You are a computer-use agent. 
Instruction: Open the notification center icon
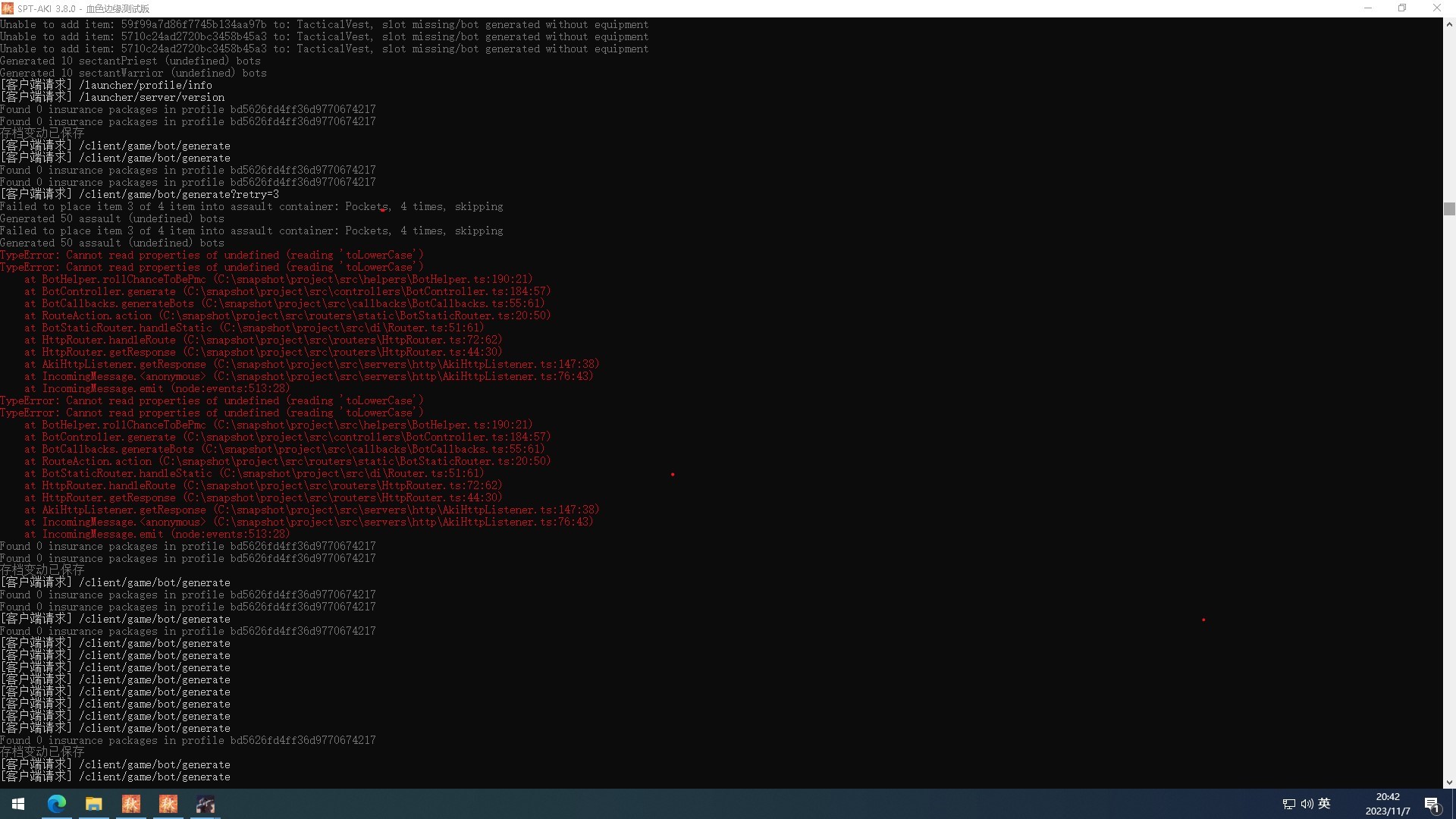coord(1432,804)
